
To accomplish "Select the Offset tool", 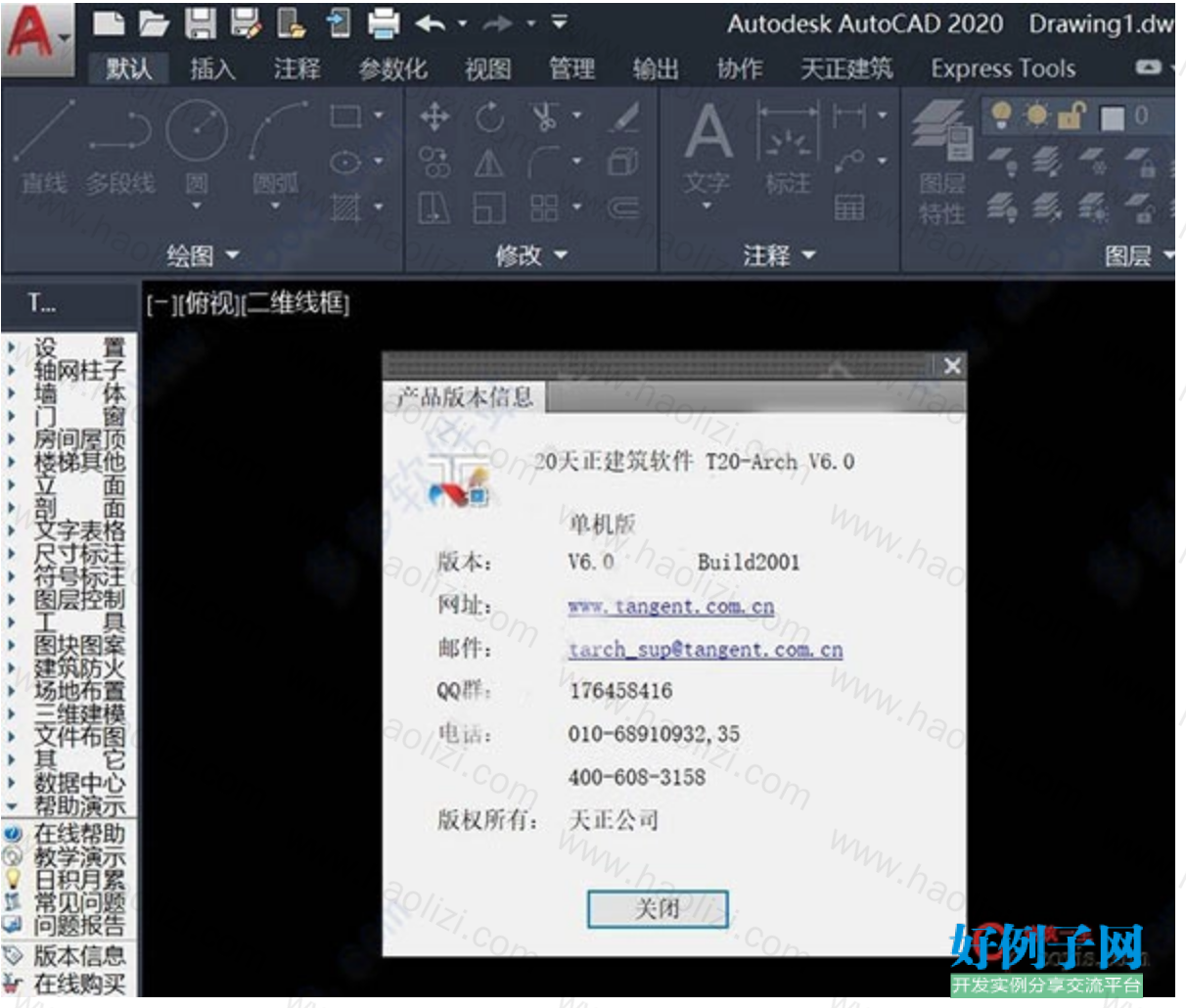I will click(622, 207).
